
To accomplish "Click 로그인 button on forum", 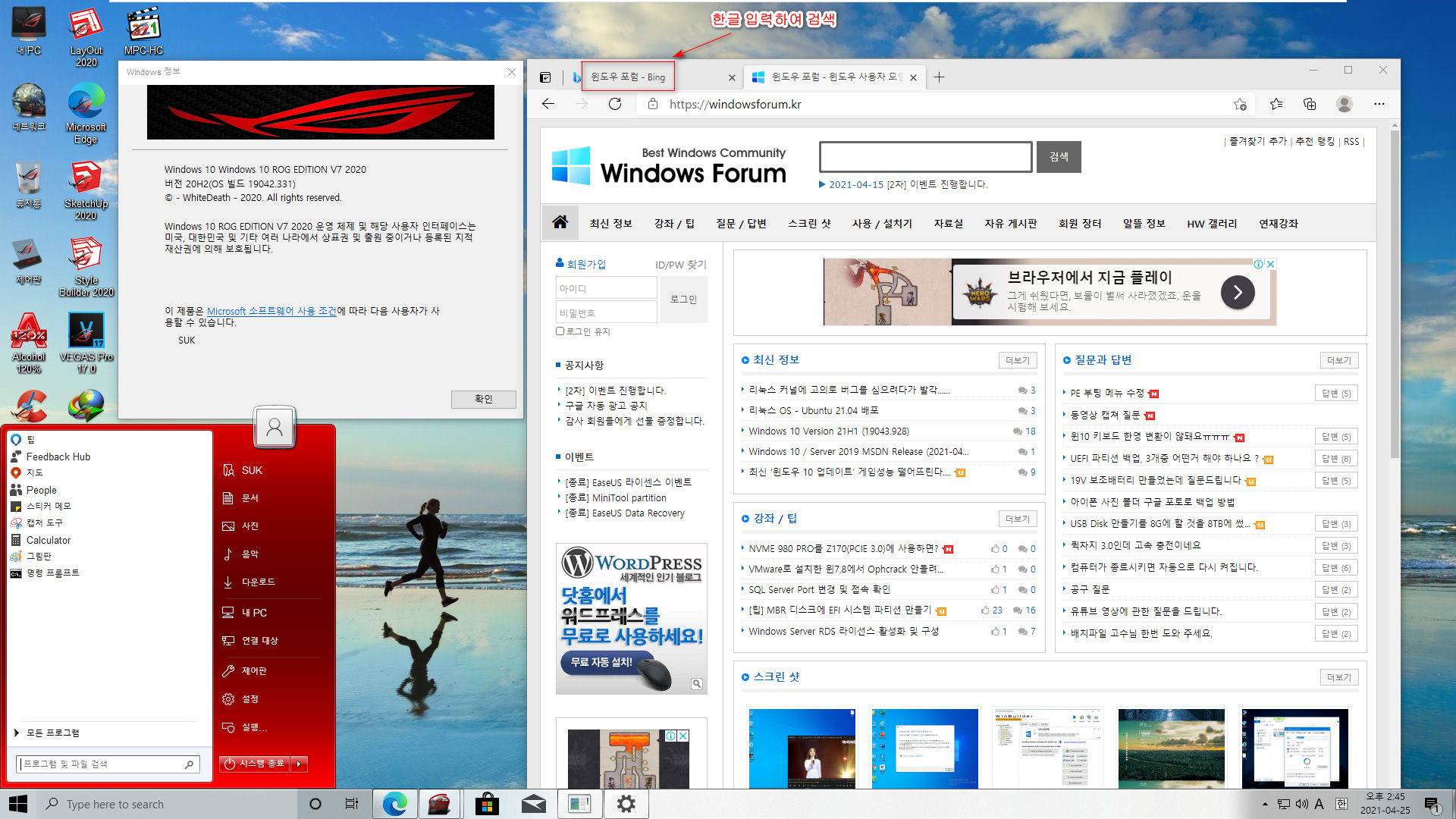I will coord(683,300).
